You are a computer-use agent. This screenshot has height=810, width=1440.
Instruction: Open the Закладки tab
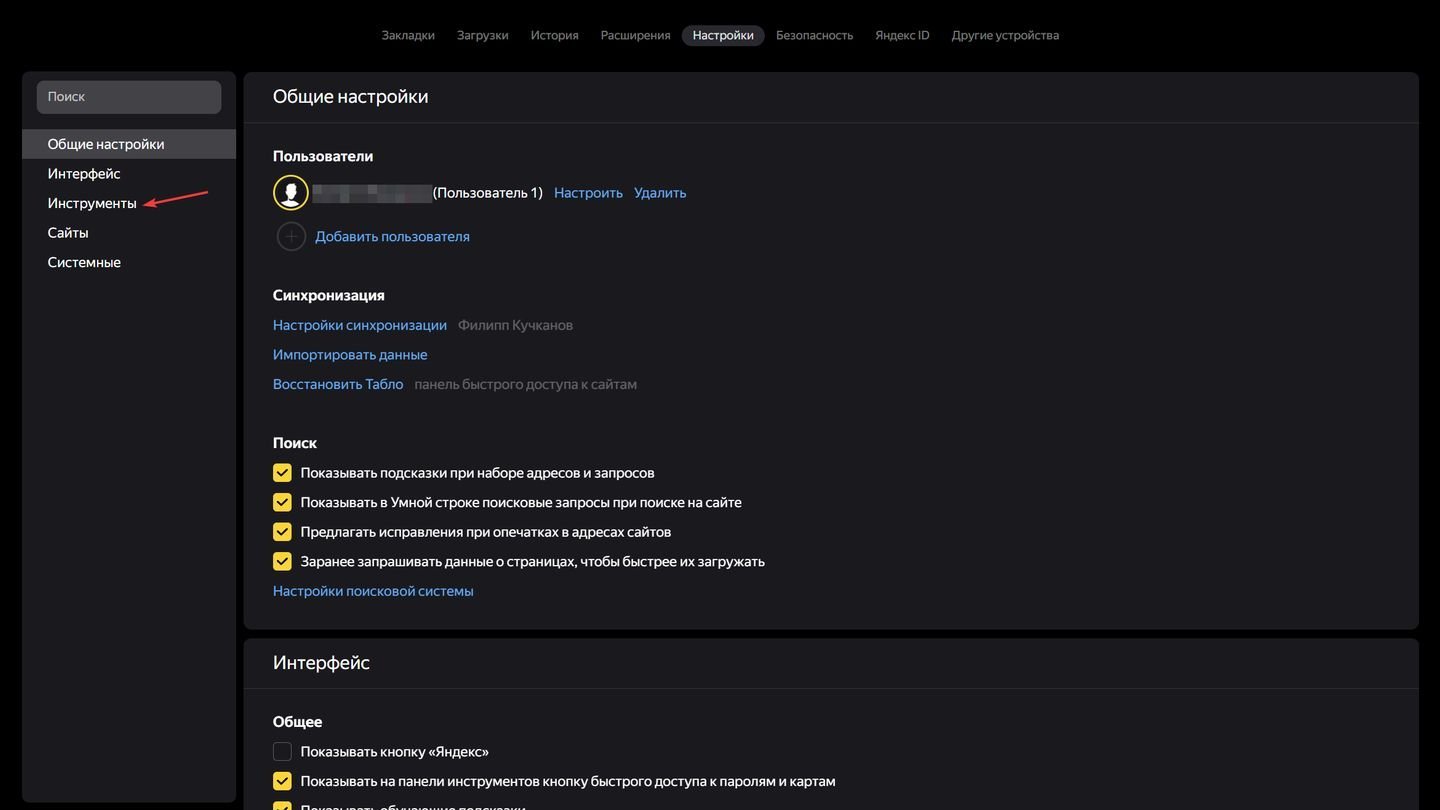coord(408,35)
